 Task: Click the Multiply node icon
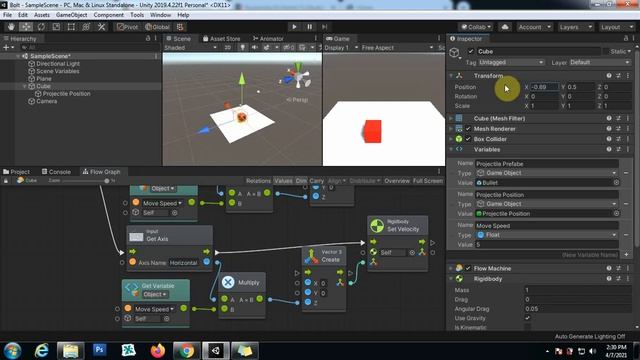click(228, 282)
